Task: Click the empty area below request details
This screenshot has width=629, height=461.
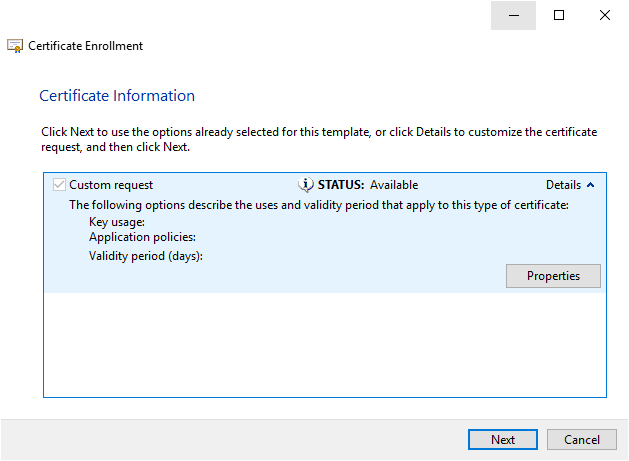Action: [325, 345]
